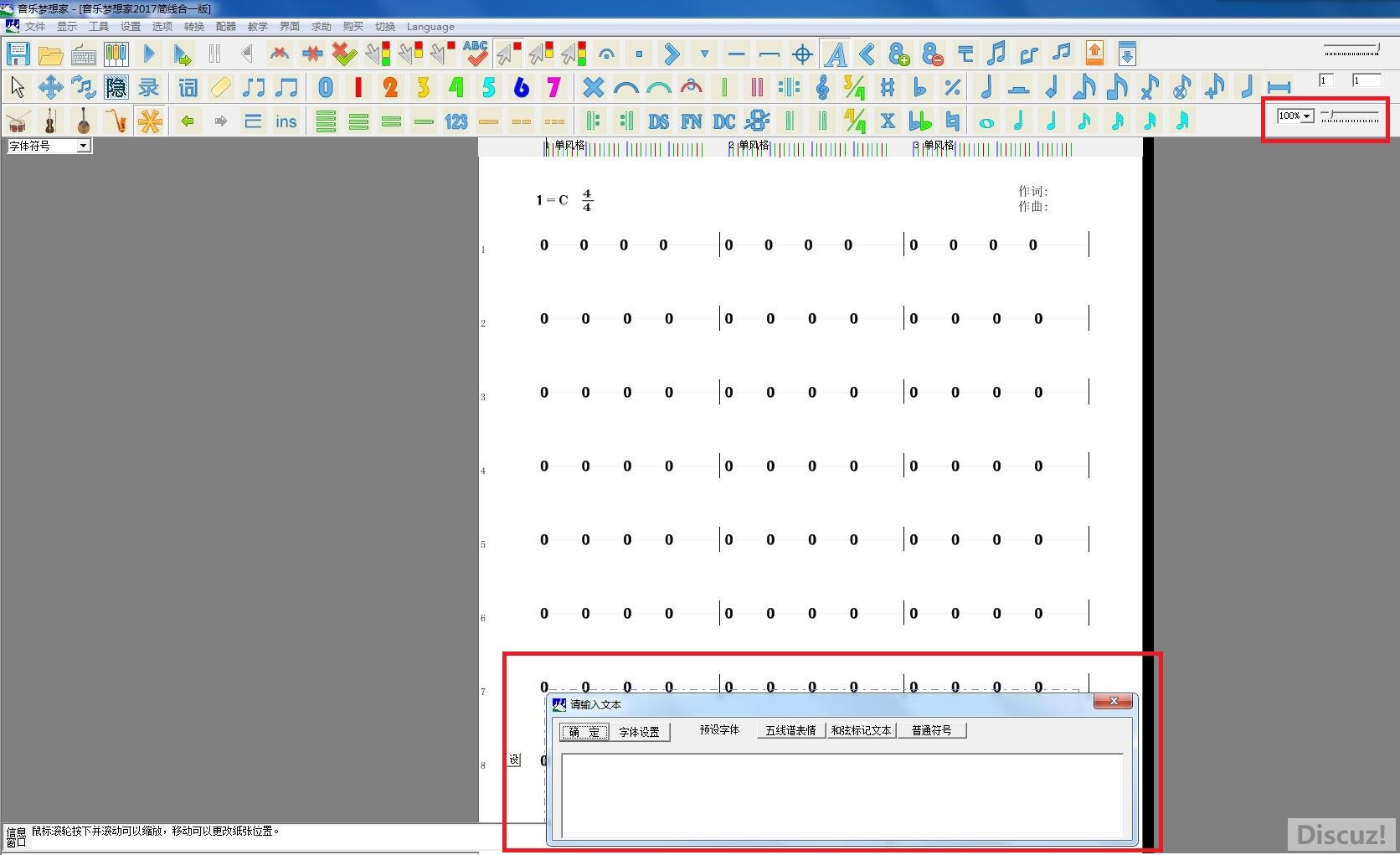This screenshot has height=855, width=1400.
Task: Insert the FN marking
Action: [x=692, y=121]
